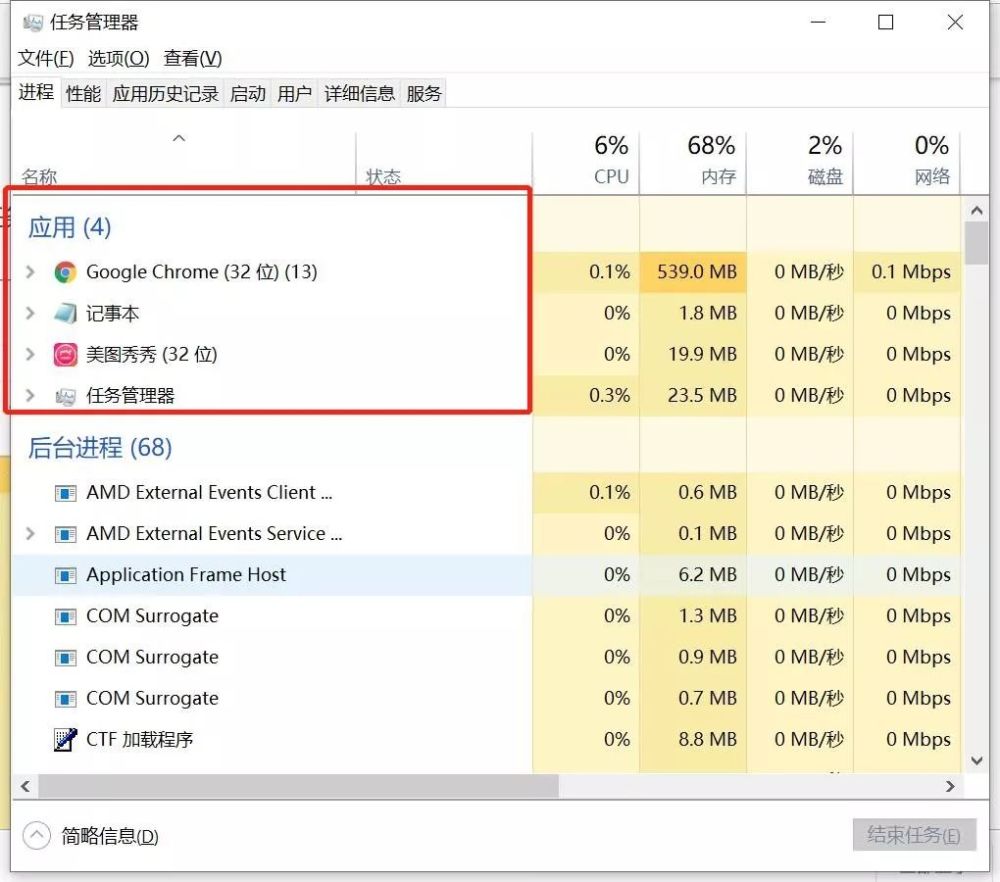Click icon of COM Surrogate using 1.3 MB
This screenshot has height=882, width=1000.
tap(65, 617)
